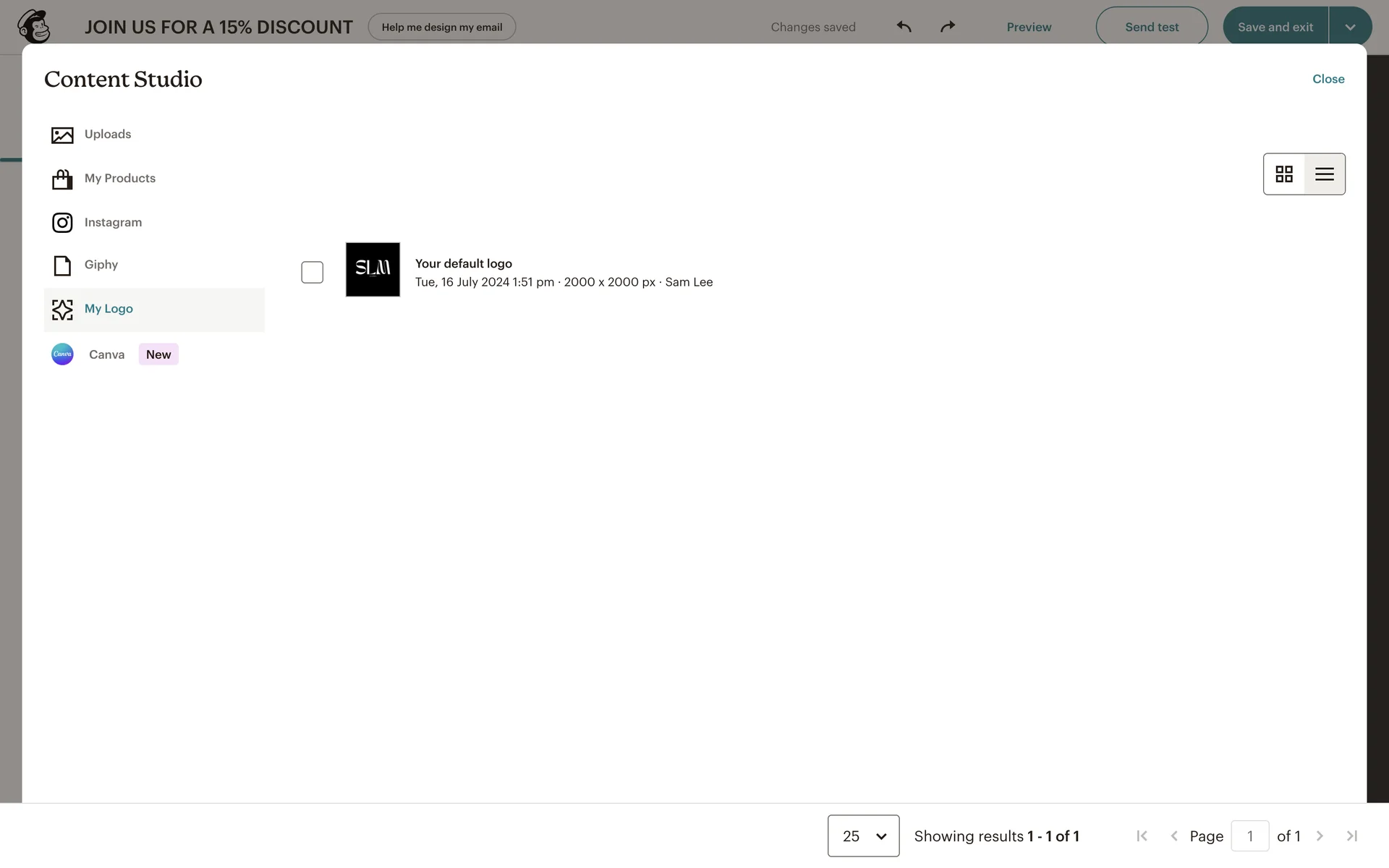
Task: Open the Giphy section
Action: coord(101,265)
